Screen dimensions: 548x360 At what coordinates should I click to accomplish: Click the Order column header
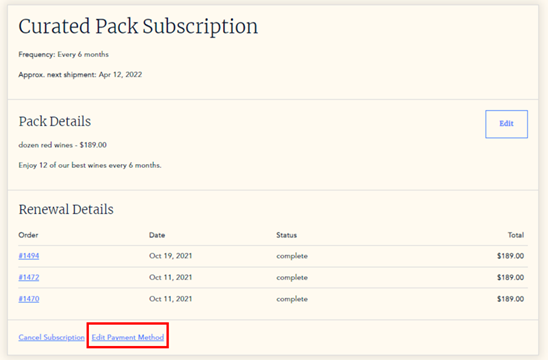point(28,235)
